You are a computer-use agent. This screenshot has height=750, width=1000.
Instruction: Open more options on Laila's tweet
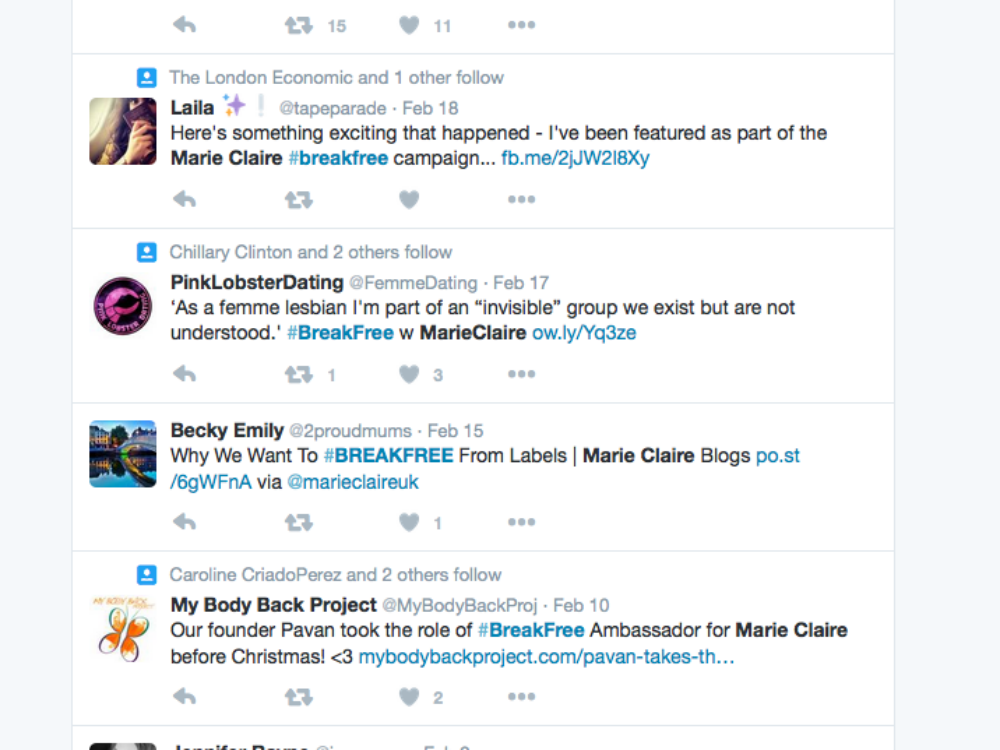tap(521, 200)
